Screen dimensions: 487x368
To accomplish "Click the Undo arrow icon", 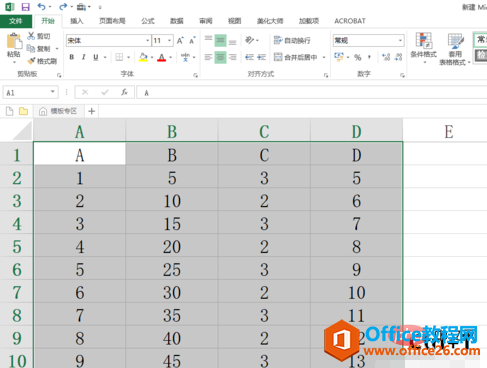I will point(41,7).
